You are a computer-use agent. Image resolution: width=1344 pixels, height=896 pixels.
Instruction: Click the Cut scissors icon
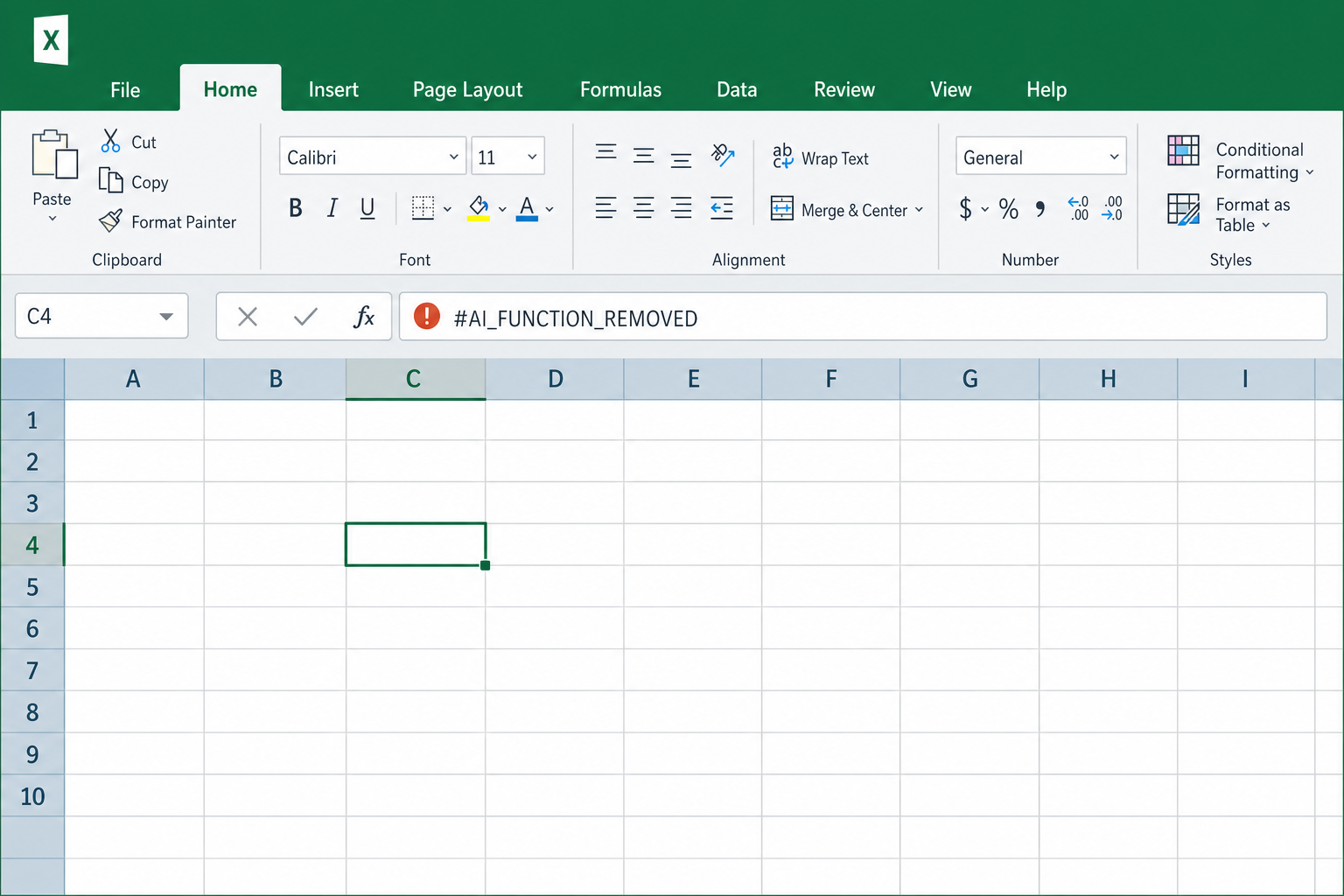point(110,141)
